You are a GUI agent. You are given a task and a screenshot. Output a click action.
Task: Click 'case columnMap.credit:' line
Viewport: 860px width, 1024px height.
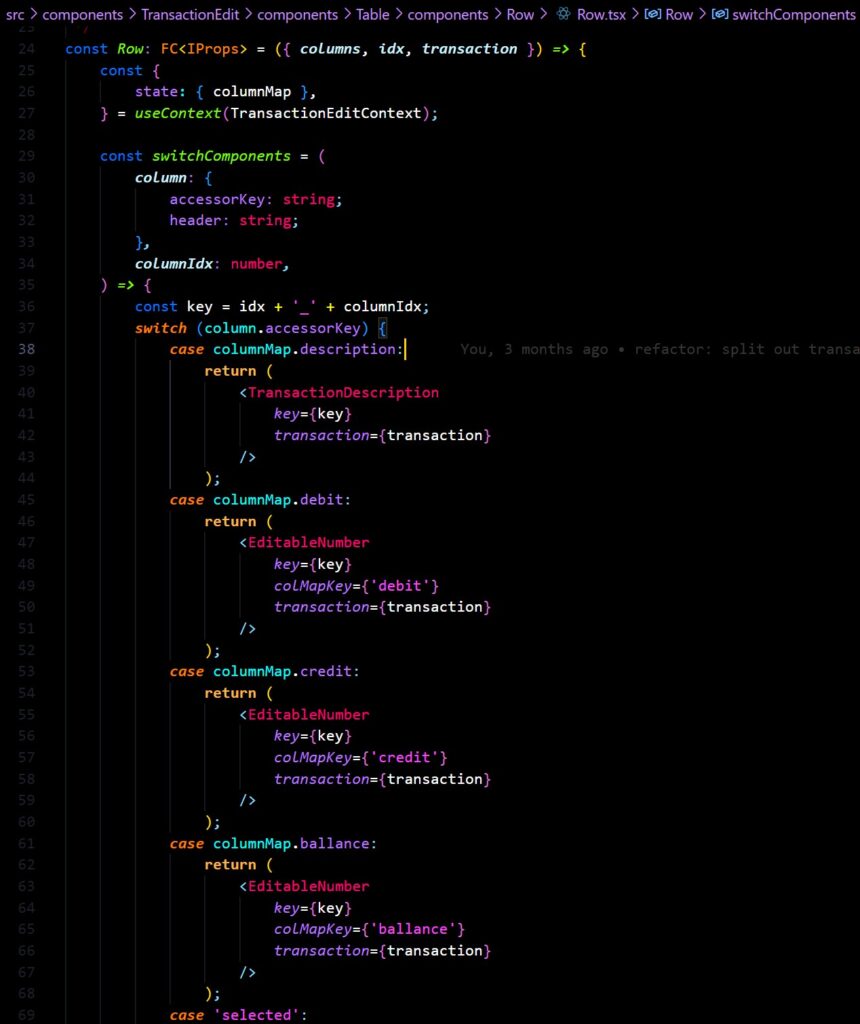coord(264,671)
